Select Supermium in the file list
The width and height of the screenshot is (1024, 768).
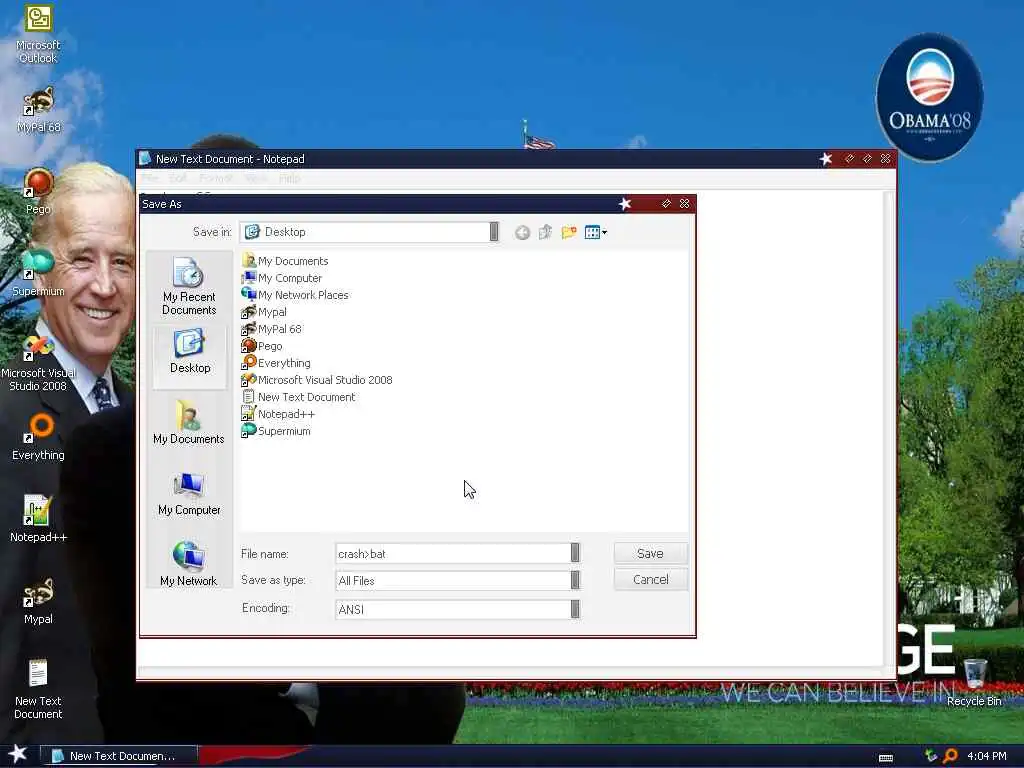click(x=276, y=430)
